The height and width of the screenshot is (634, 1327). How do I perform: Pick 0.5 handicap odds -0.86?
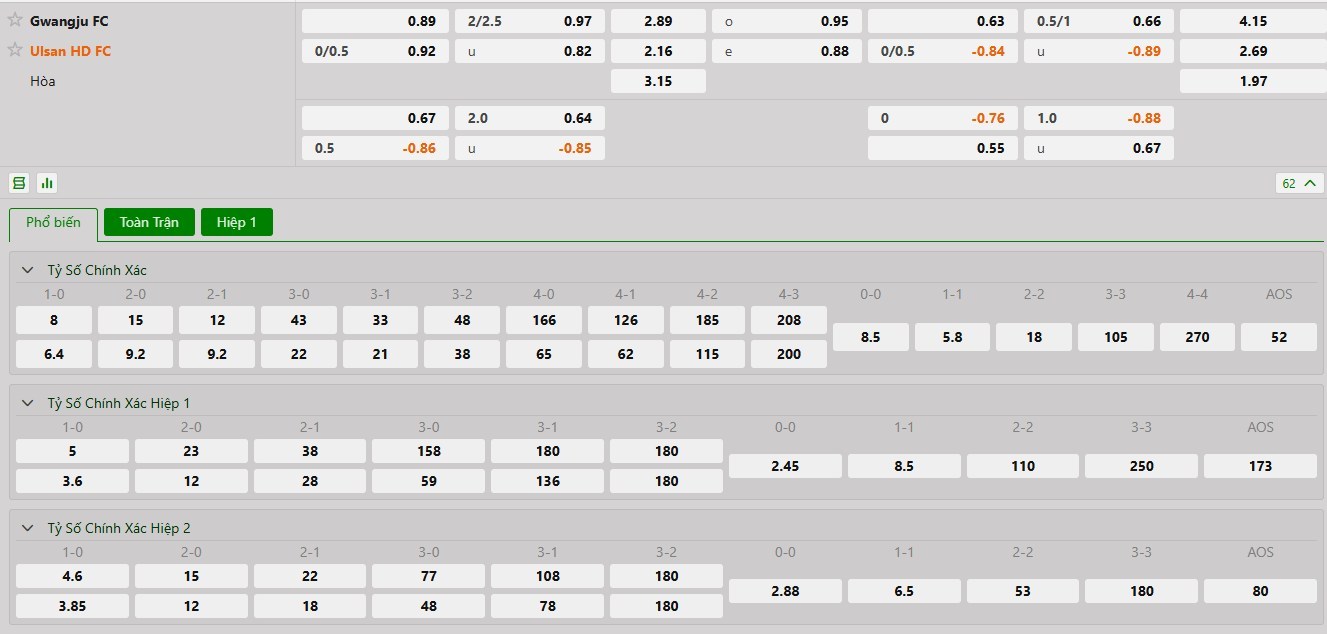[x=377, y=148]
